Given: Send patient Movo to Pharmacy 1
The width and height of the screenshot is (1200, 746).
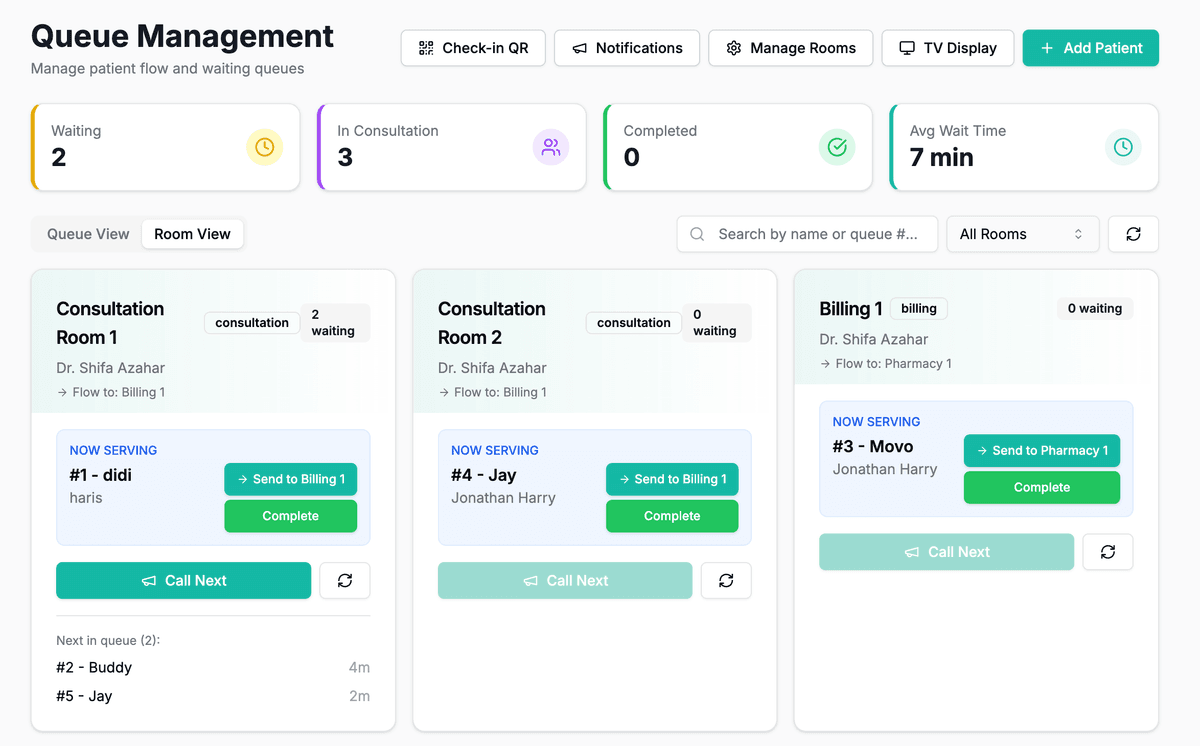Looking at the screenshot, I should coord(1041,450).
